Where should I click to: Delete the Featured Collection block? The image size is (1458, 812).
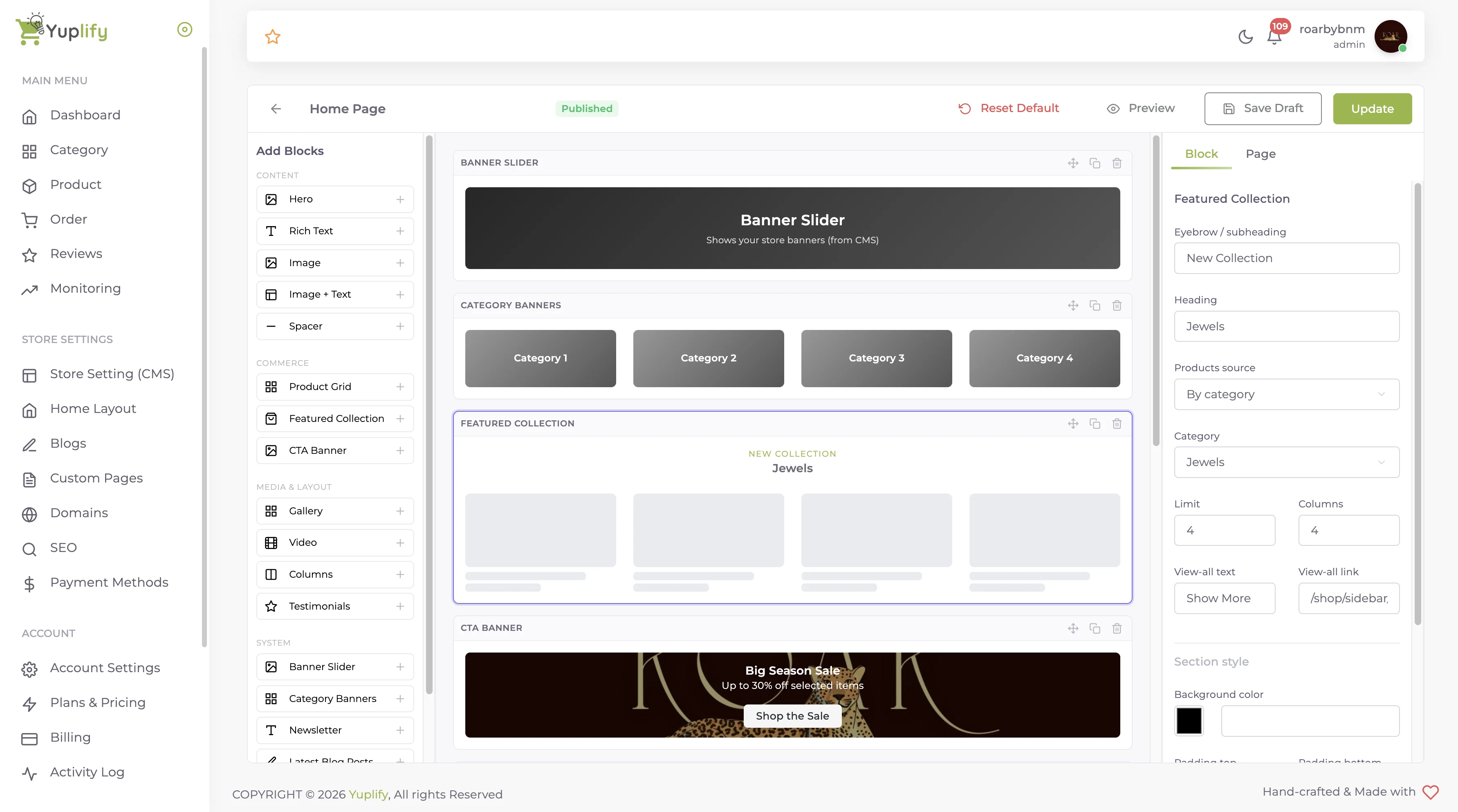tap(1117, 423)
